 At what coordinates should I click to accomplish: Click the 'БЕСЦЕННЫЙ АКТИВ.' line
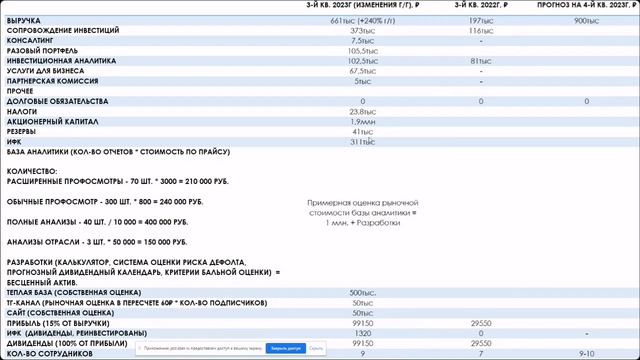42,282
